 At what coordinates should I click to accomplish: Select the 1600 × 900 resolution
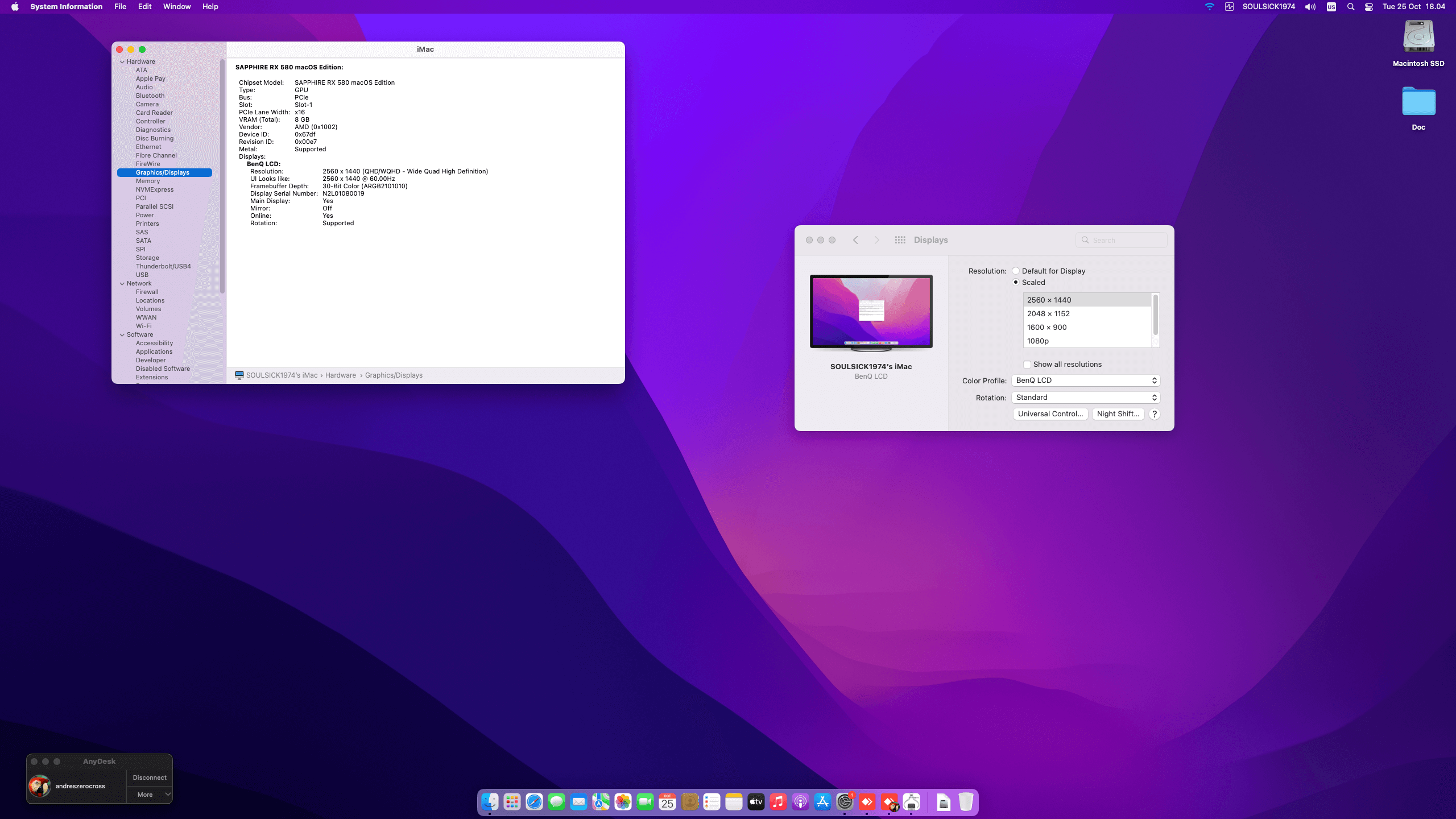pyautogui.click(x=1087, y=327)
